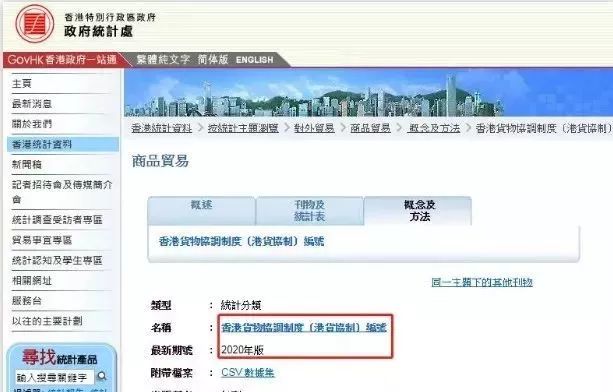Click the 對外貿易 breadcrumb link

(x=314, y=128)
